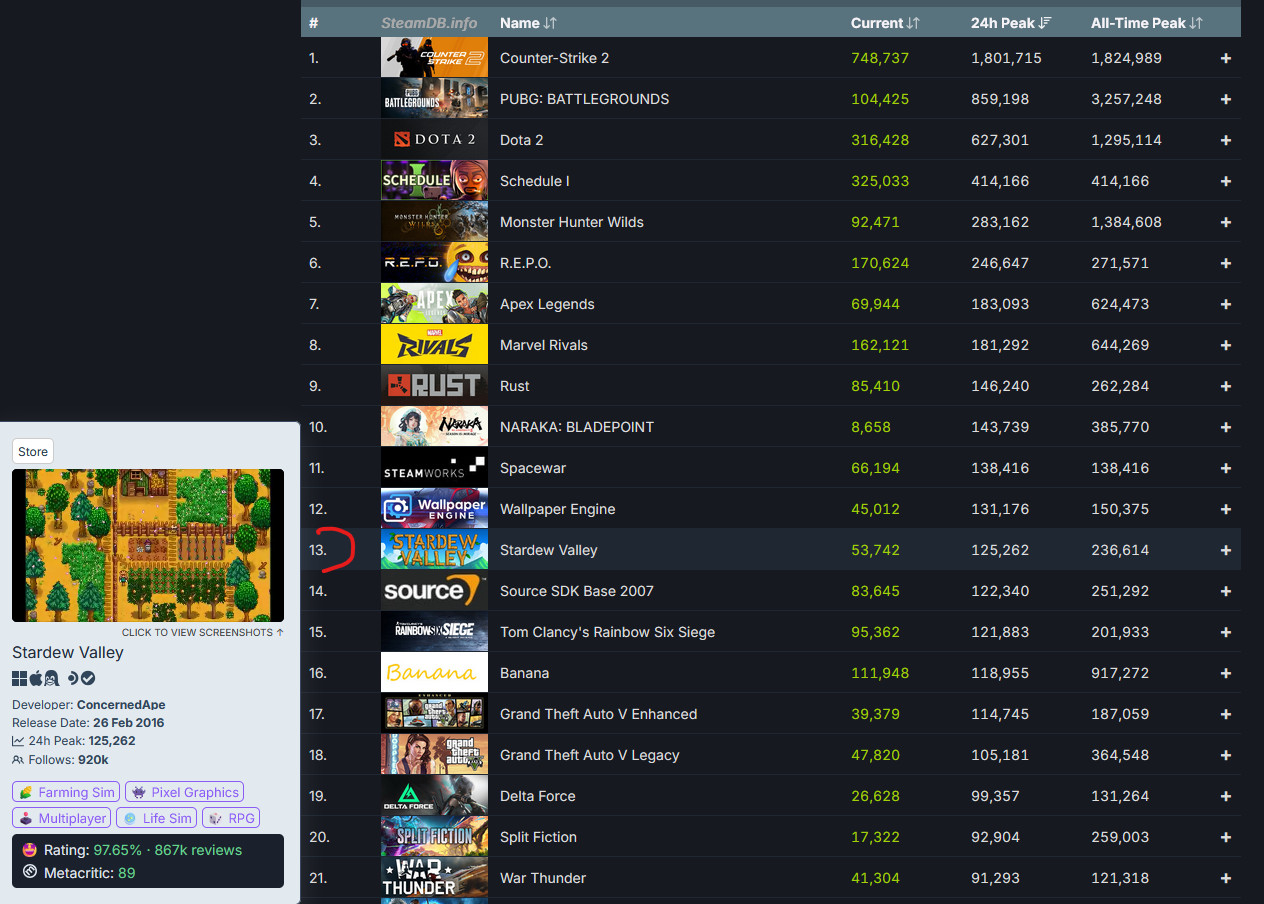Screen dimensions: 1264x904
Task: Open the Apex Legends game link
Action: click(547, 304)
